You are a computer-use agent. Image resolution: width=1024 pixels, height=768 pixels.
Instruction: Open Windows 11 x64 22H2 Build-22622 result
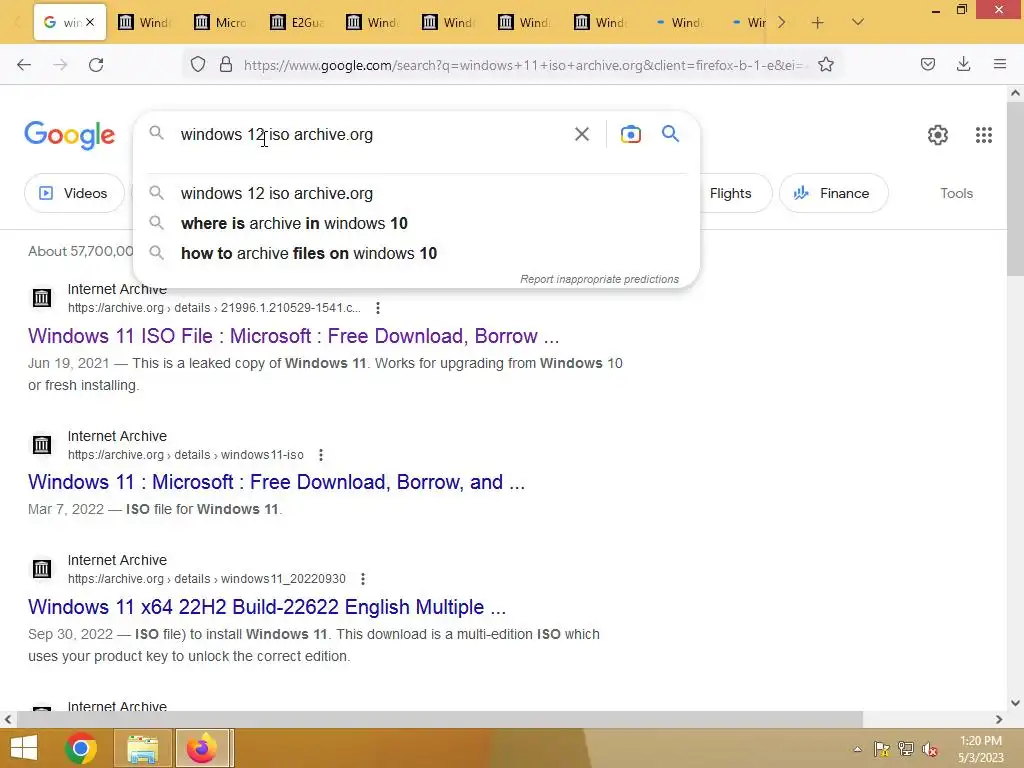(x=267, y=607)
